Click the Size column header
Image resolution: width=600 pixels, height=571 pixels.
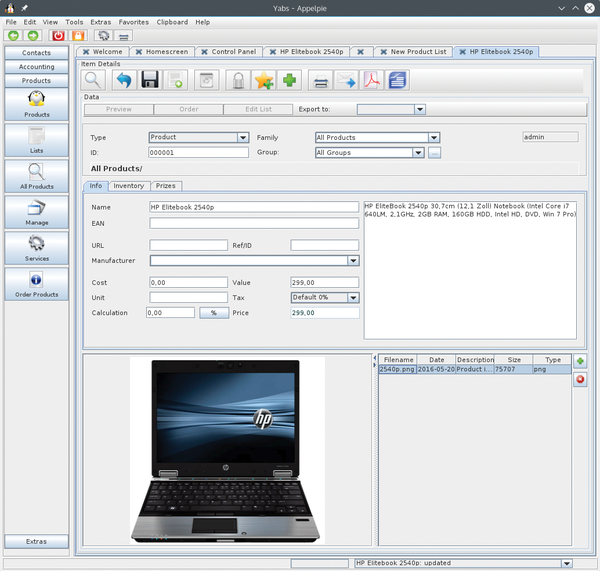click(x=514, y=360)
